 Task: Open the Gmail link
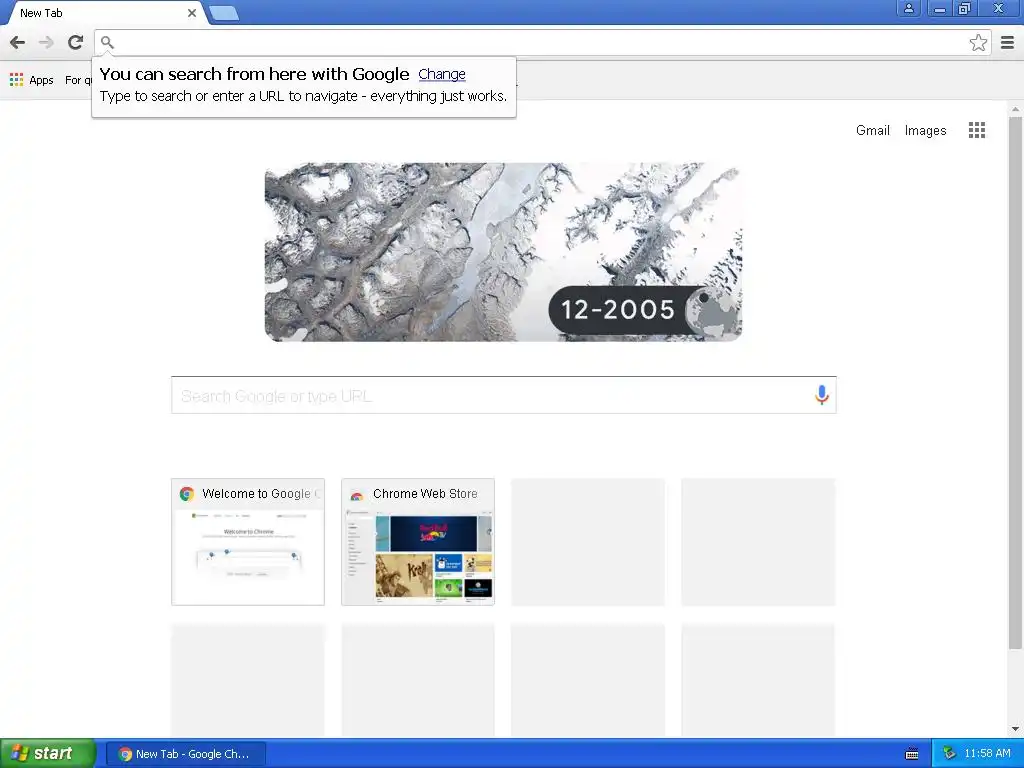[x=872, y=130]
